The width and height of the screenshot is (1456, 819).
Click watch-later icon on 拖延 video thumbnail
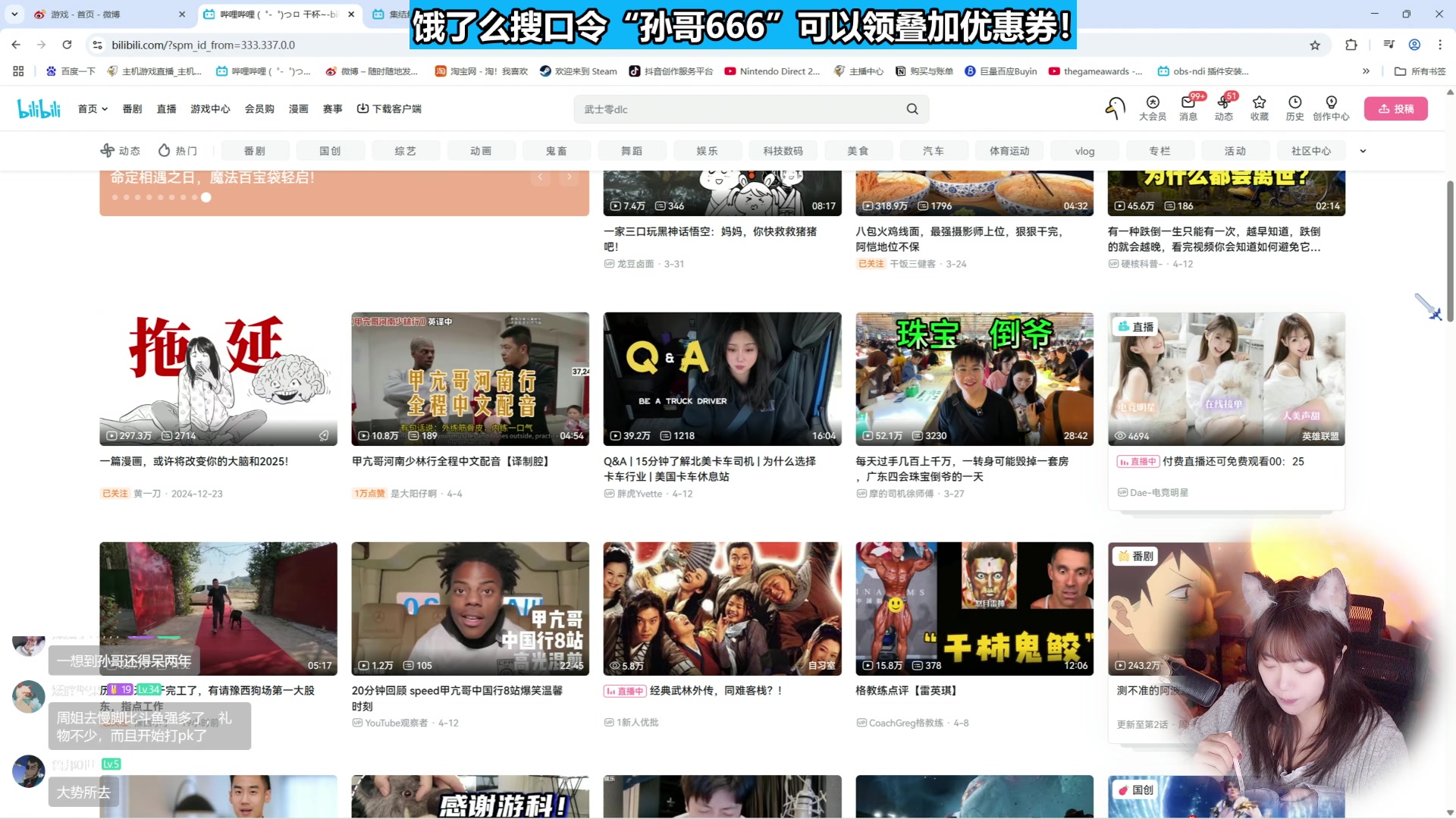click(x=324, y=435)
